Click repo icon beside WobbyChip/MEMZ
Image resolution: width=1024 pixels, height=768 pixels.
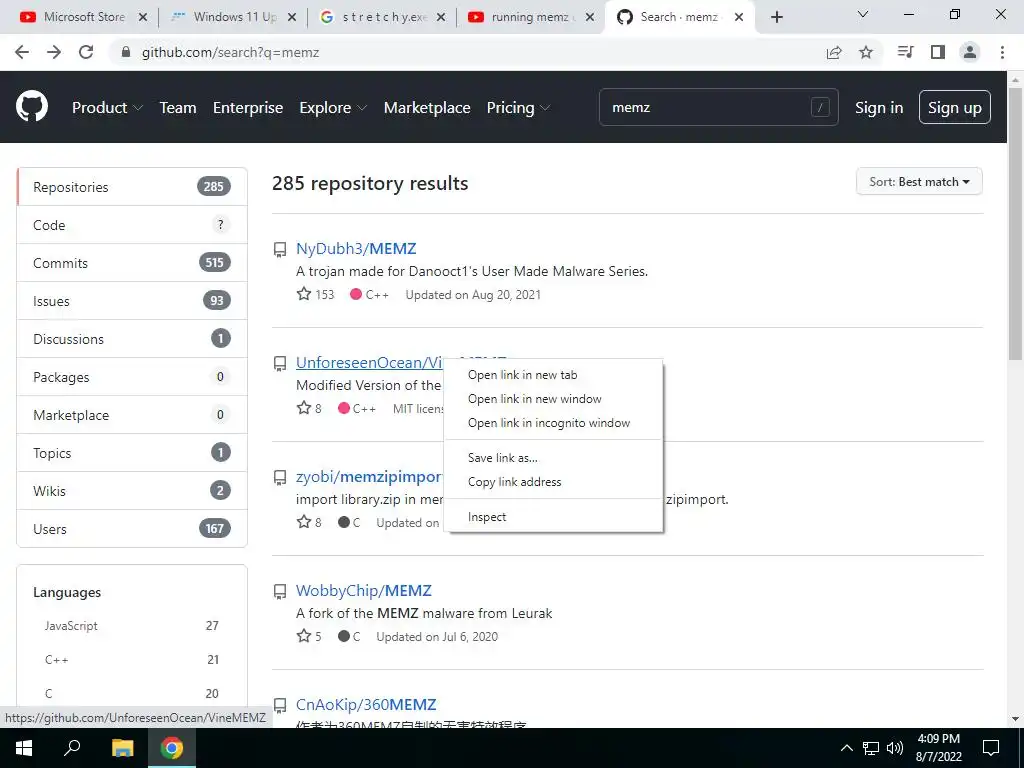click(280, 592)
